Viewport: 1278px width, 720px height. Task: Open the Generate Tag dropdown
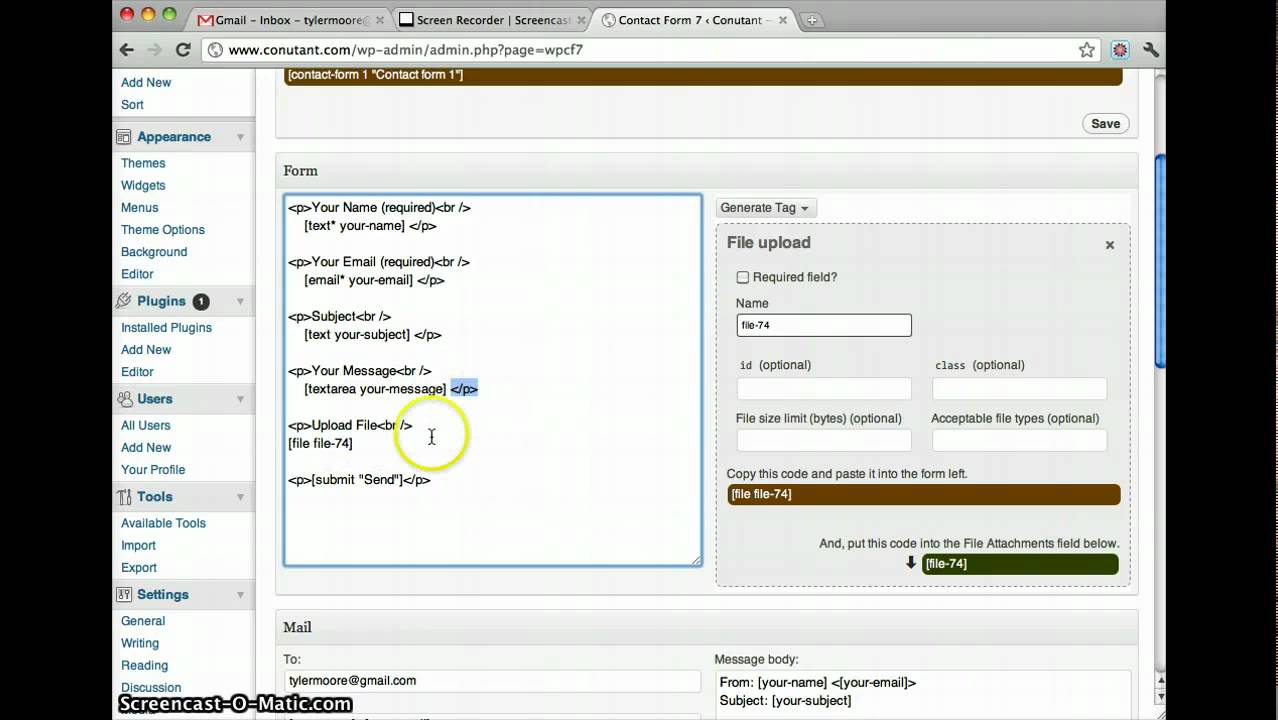coord(766,208)
